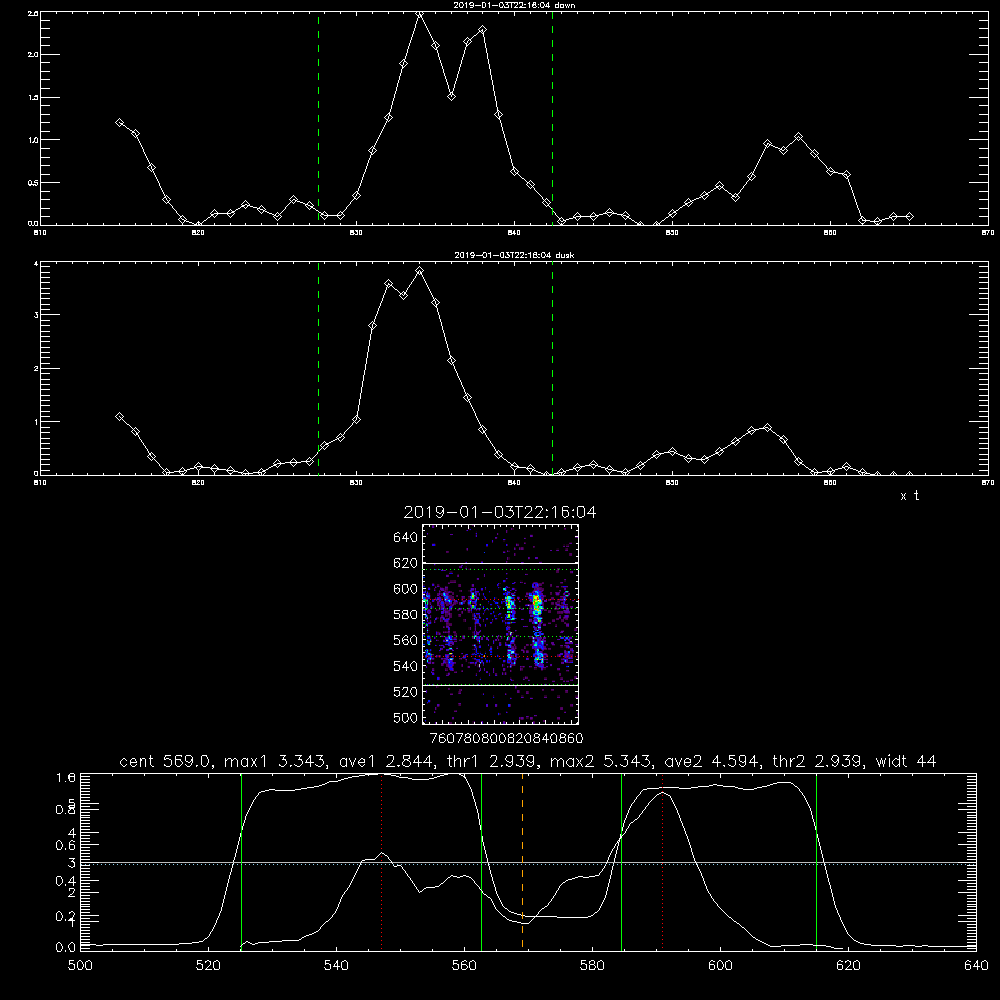Viewport: 1000px width, 1000px height.
Task: Click the '500' y-axis label of the spectrogram
Action: point(406,717)
